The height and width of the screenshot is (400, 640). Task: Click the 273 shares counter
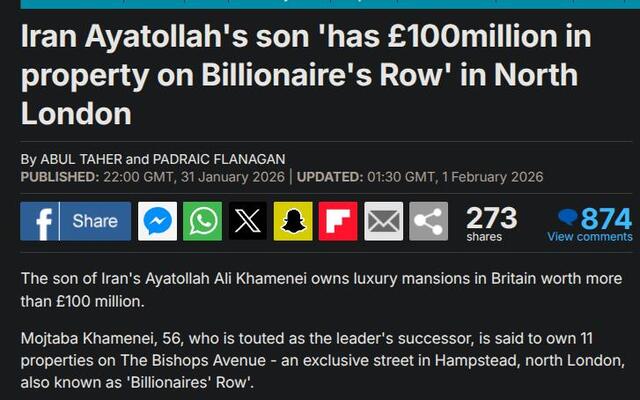(x=491, y=222)
